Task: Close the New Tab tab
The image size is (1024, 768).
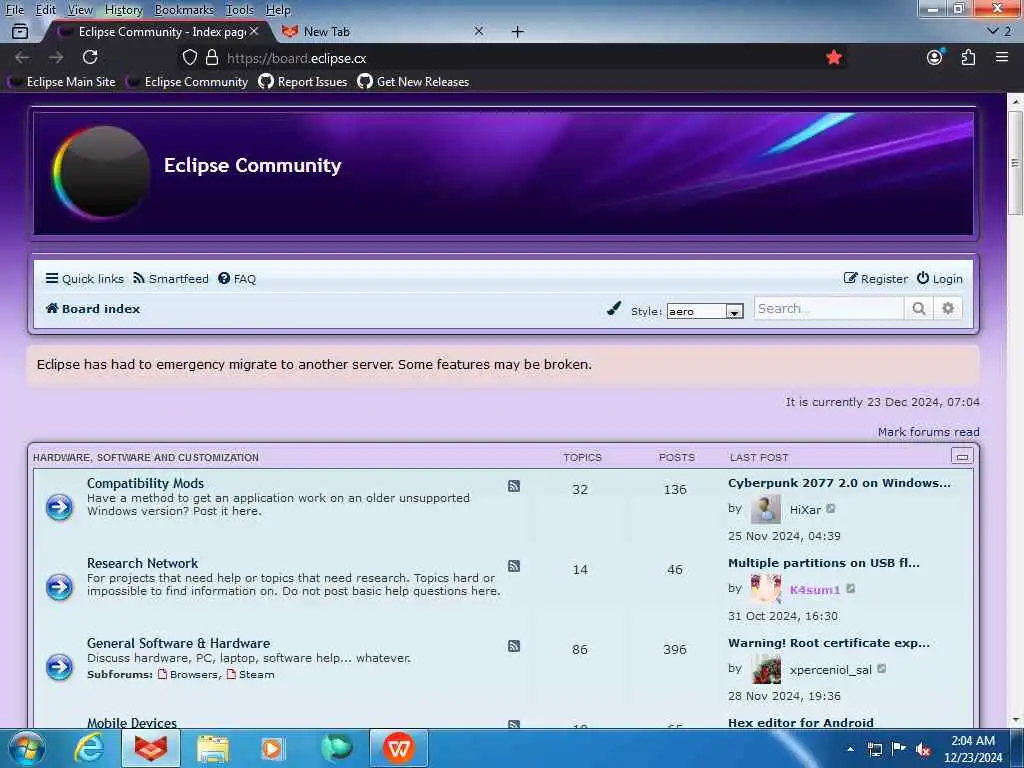Action: point(479,31)
